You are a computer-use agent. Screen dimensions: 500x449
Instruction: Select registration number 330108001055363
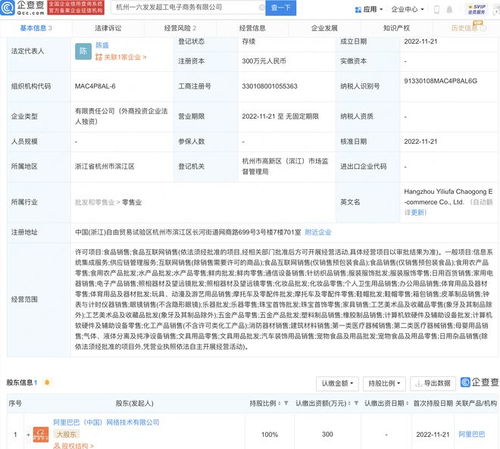[269, 86]
